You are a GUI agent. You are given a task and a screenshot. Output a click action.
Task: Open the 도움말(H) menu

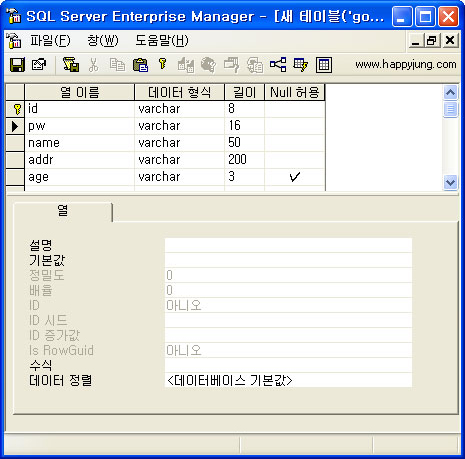pos(162,41)
